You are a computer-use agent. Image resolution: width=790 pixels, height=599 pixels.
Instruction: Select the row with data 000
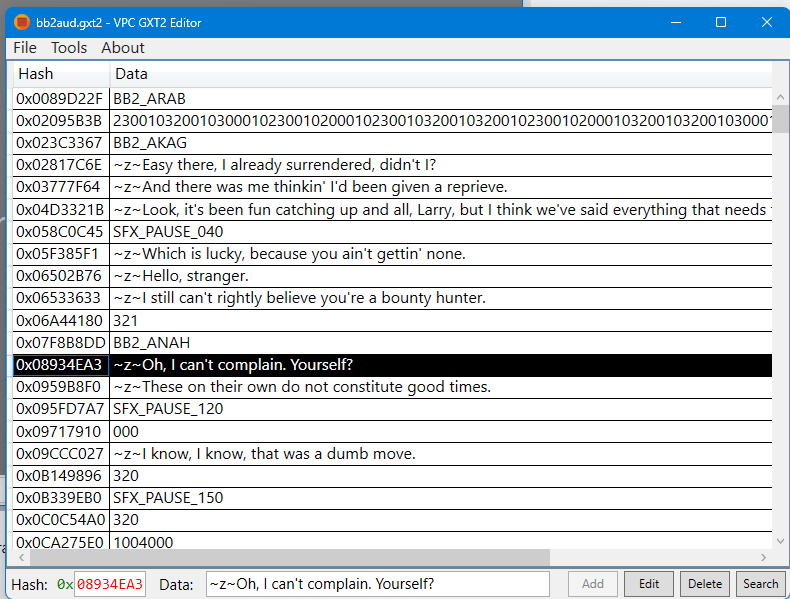point(392,431)
